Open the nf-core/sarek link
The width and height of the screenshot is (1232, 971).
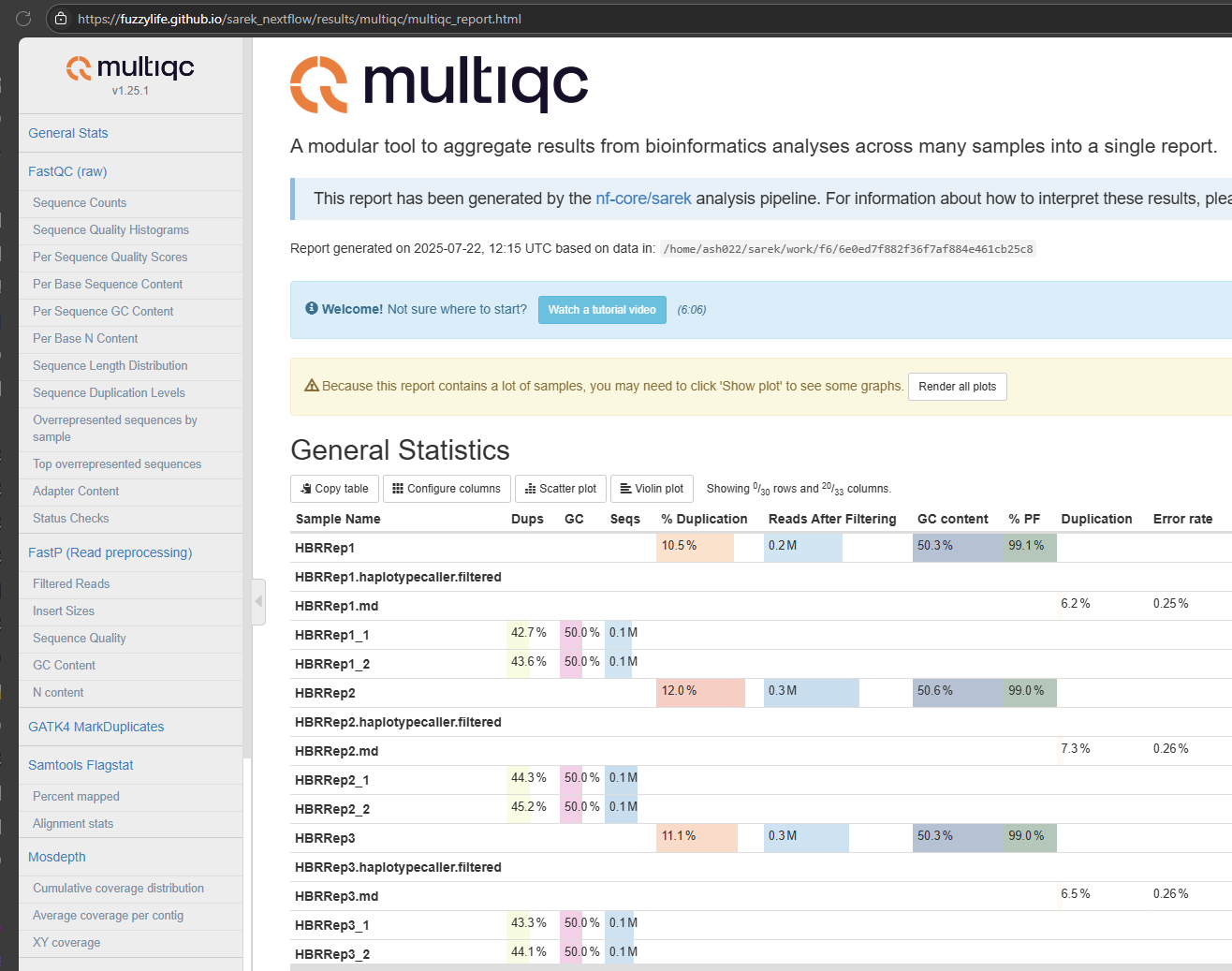pyautogui.click(x=643, y=199)
